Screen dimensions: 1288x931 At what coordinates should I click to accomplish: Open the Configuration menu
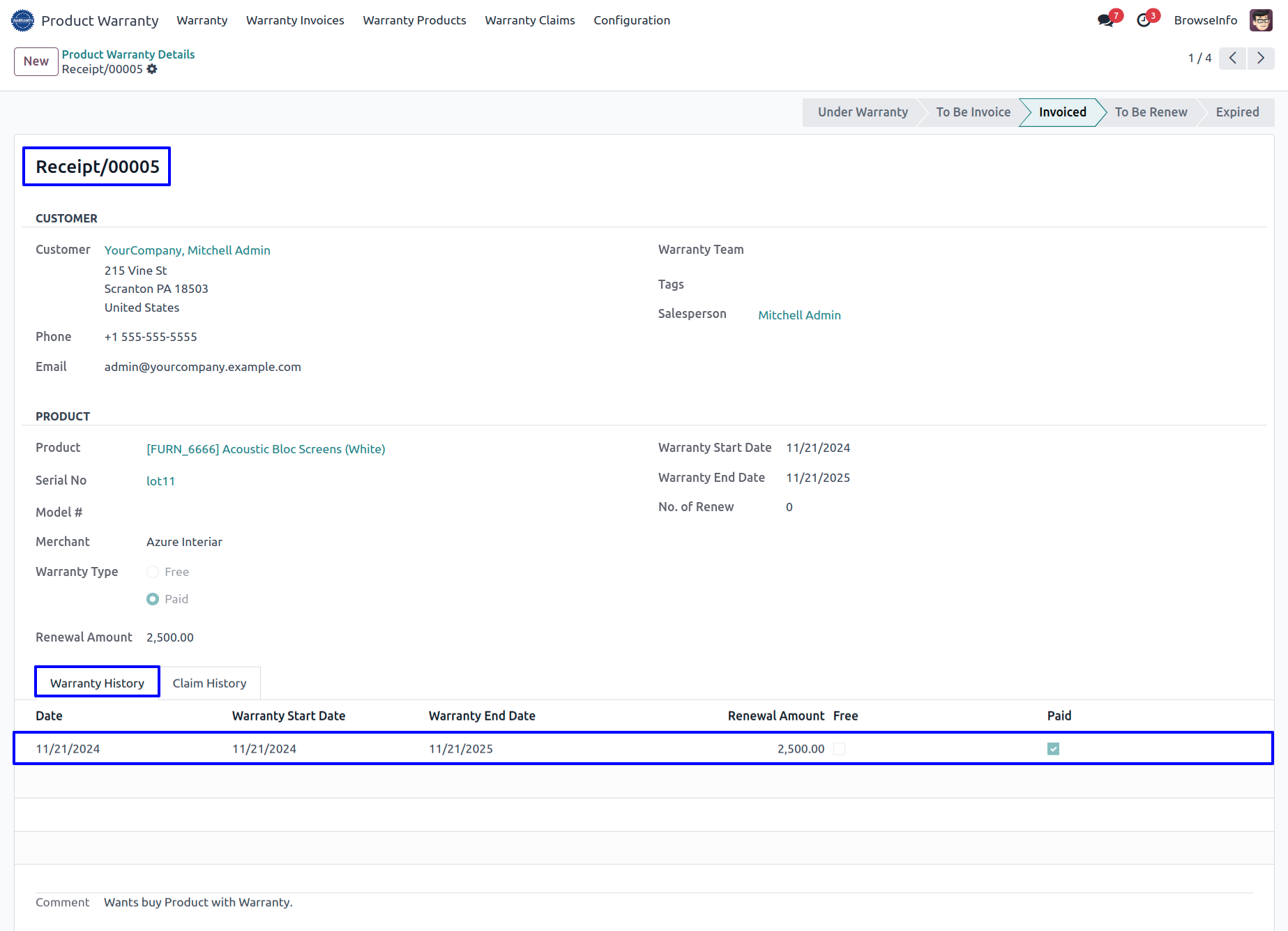[x=632, y=20]
